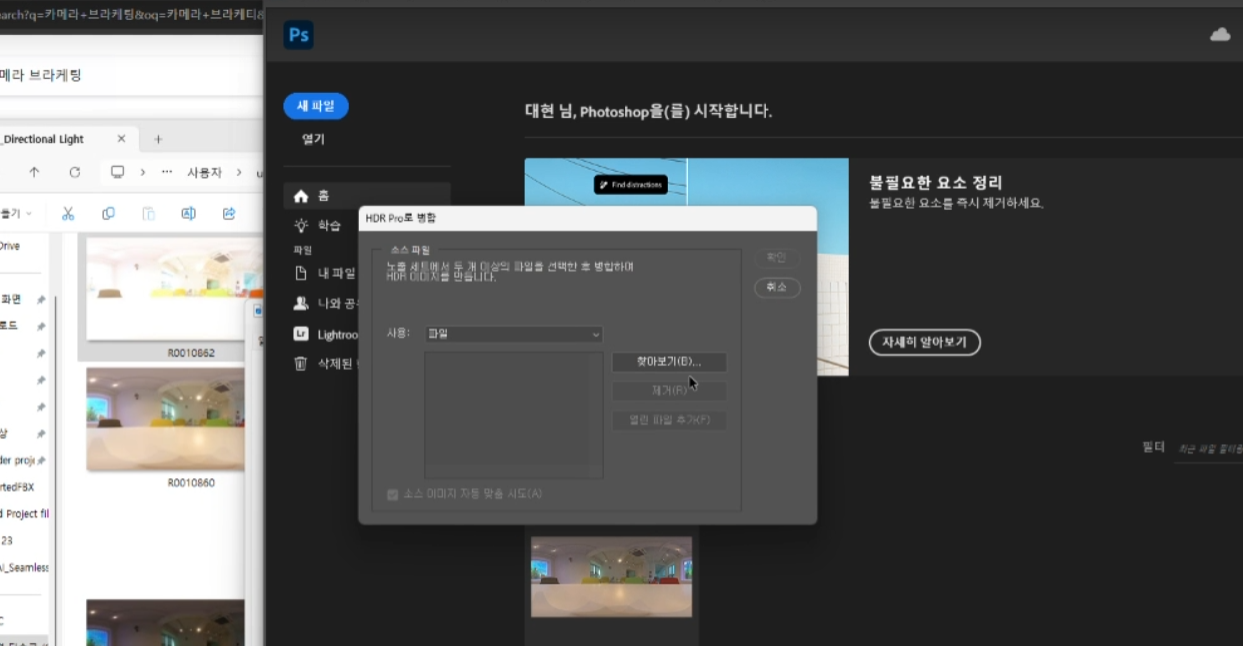Open 학습 with the lightbulb icon

(x=320, y=225)
